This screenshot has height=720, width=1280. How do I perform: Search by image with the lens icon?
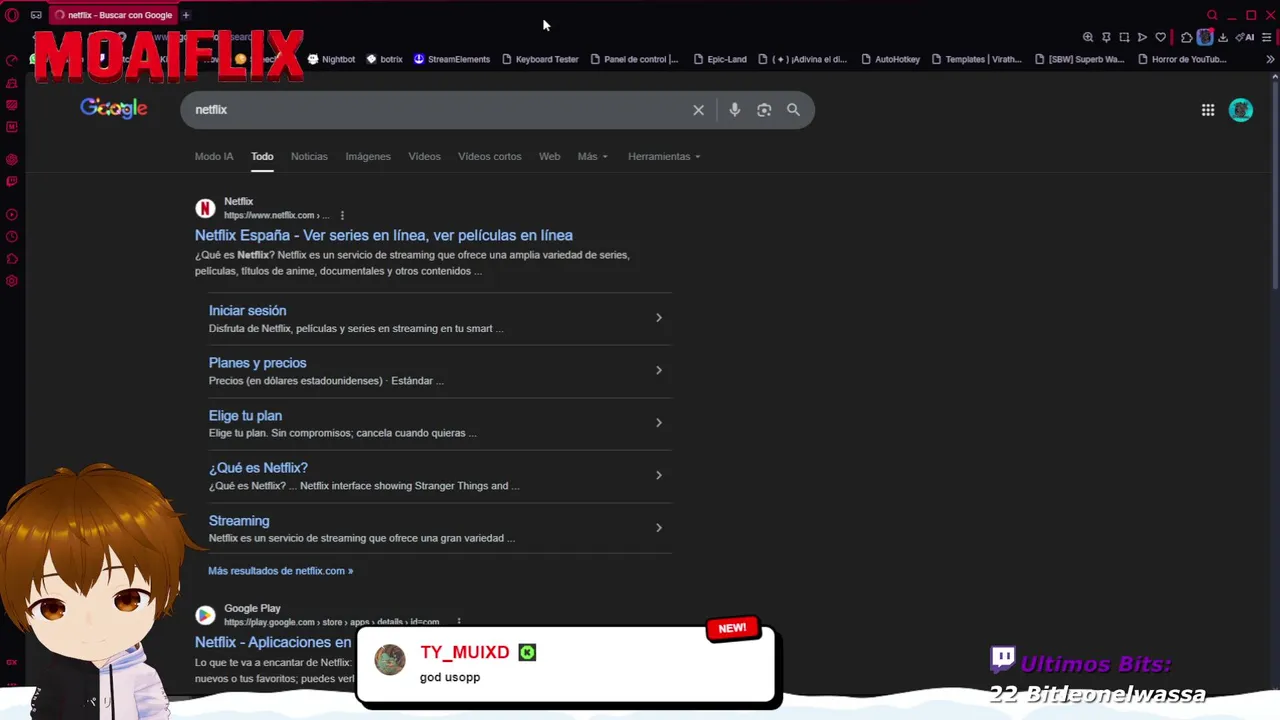[x=764, y=110]
